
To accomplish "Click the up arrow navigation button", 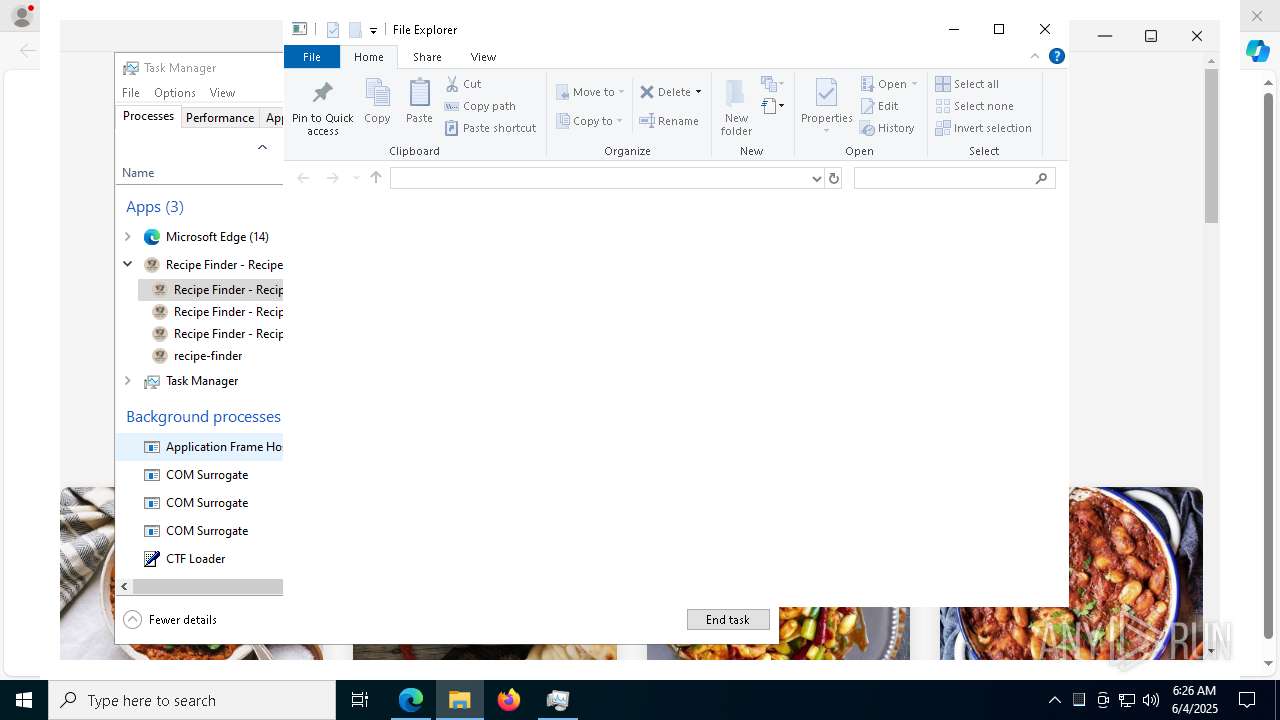I will [376, 178].
